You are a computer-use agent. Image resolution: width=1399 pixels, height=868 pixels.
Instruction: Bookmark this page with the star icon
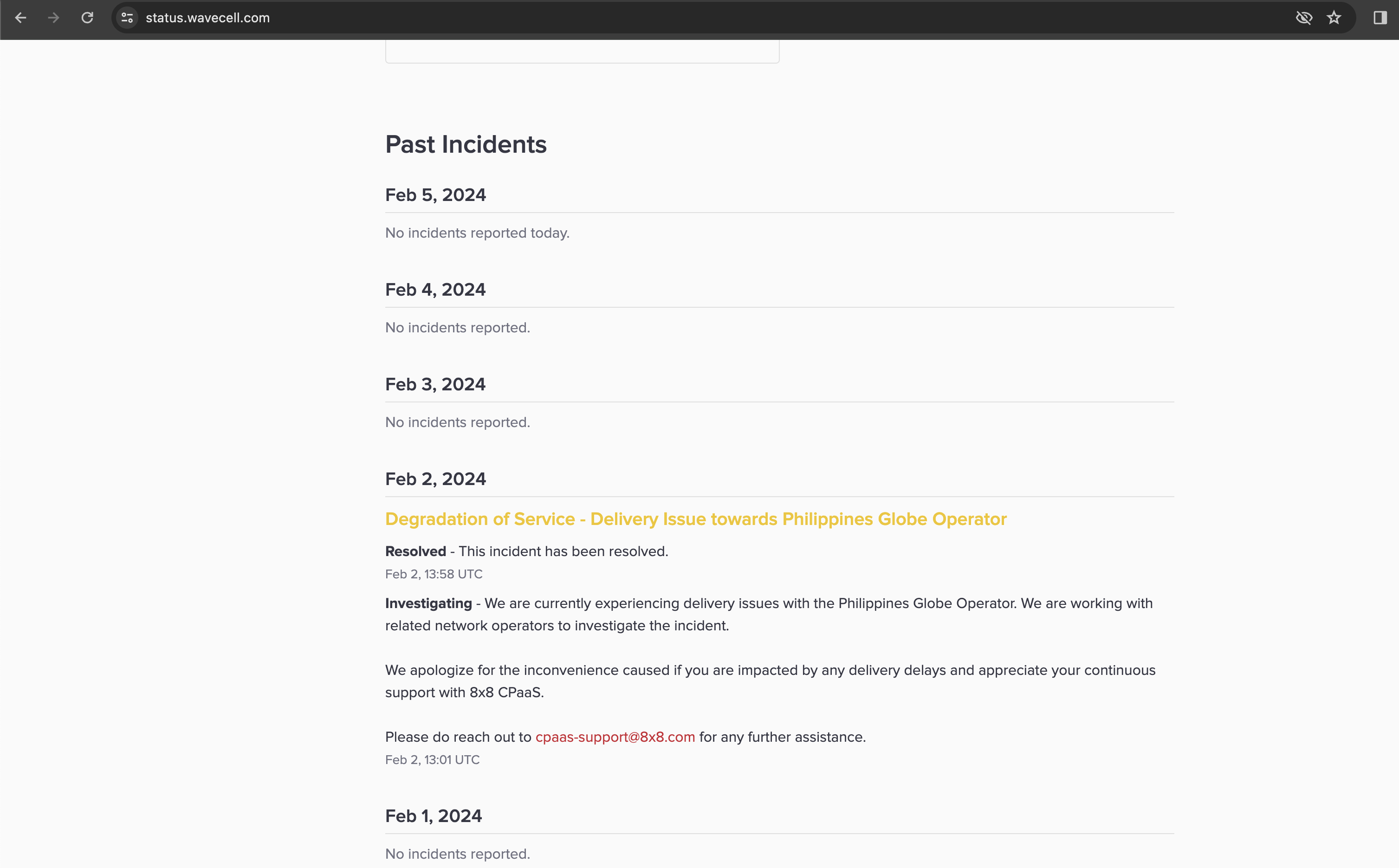[x=1334, y=18]
